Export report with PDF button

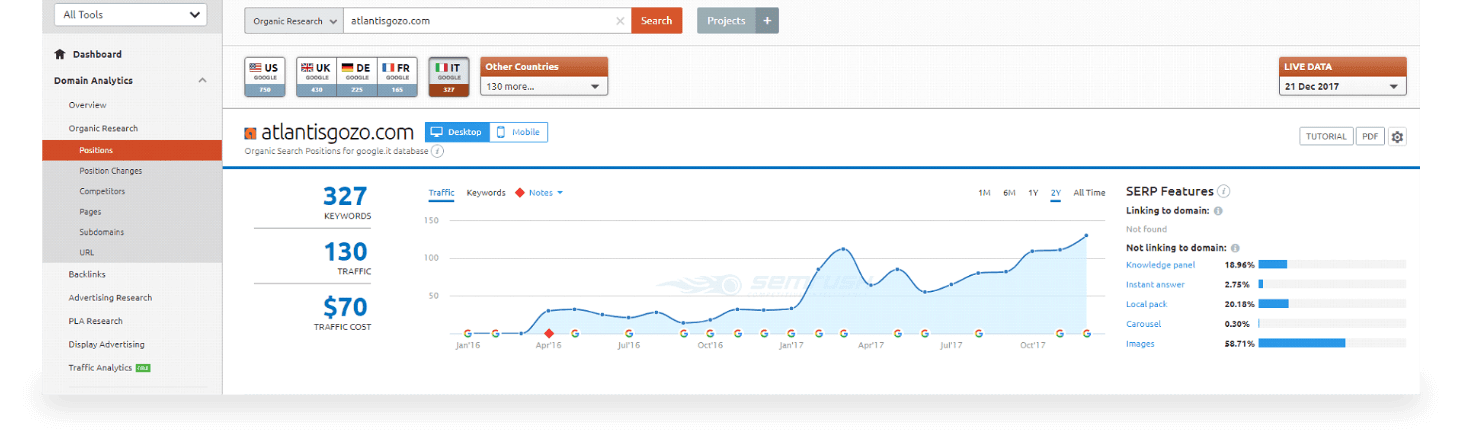pyautogui.click(x=1370, y=136)
